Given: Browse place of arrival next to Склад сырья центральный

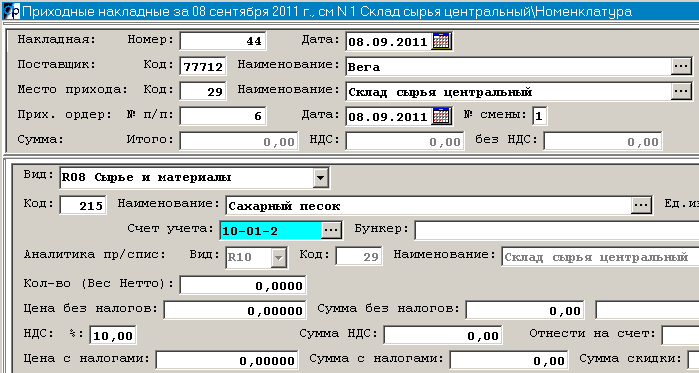Looking at the screenshot, I should [681, 91].
